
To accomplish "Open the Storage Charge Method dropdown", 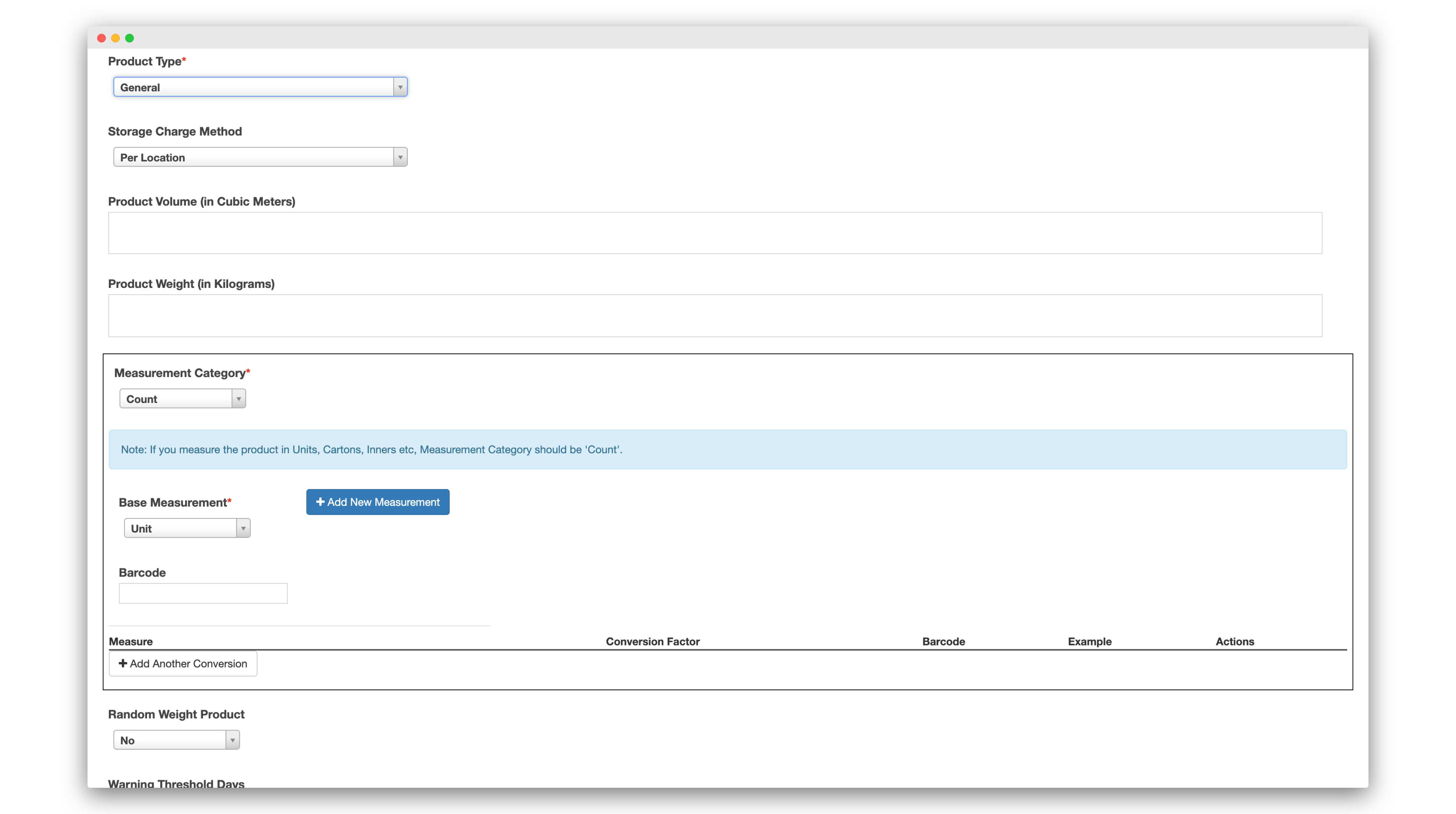I will [x=254, y=157].
